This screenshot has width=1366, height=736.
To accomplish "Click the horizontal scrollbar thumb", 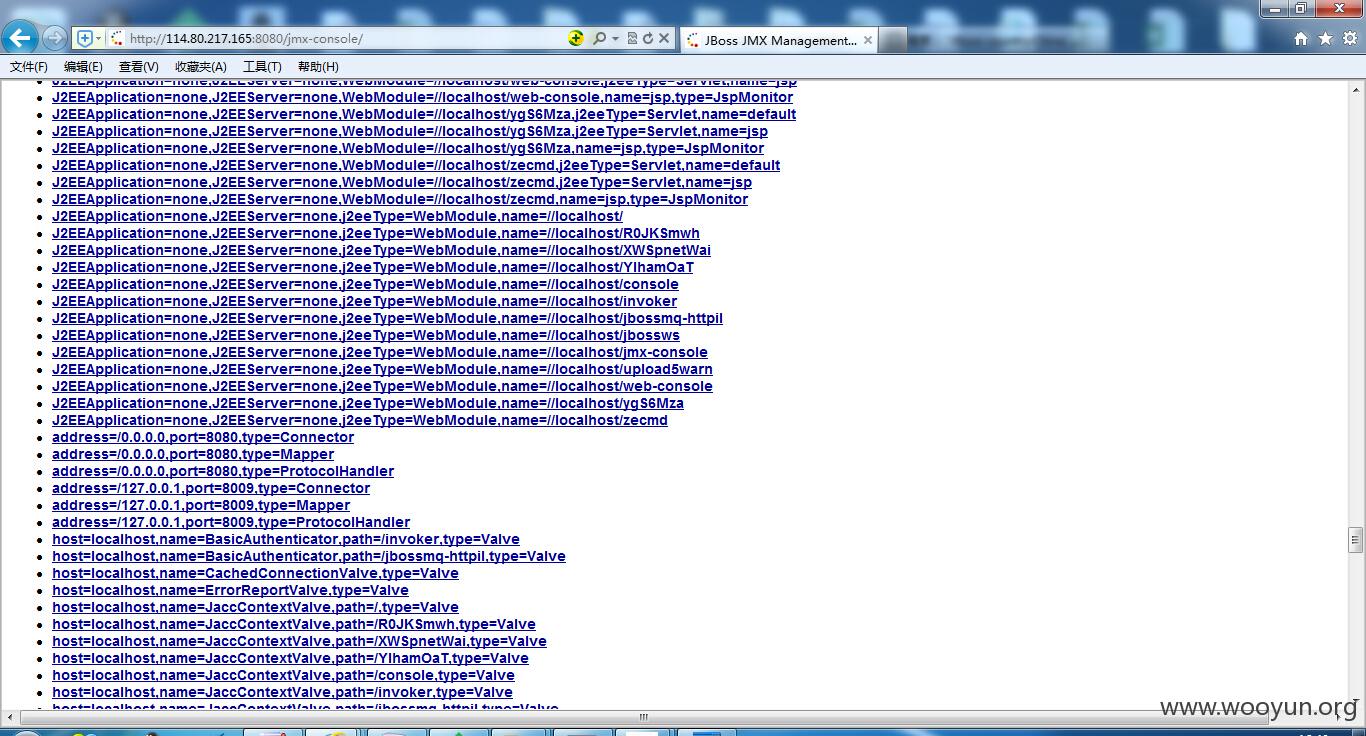I will [644, 717].
